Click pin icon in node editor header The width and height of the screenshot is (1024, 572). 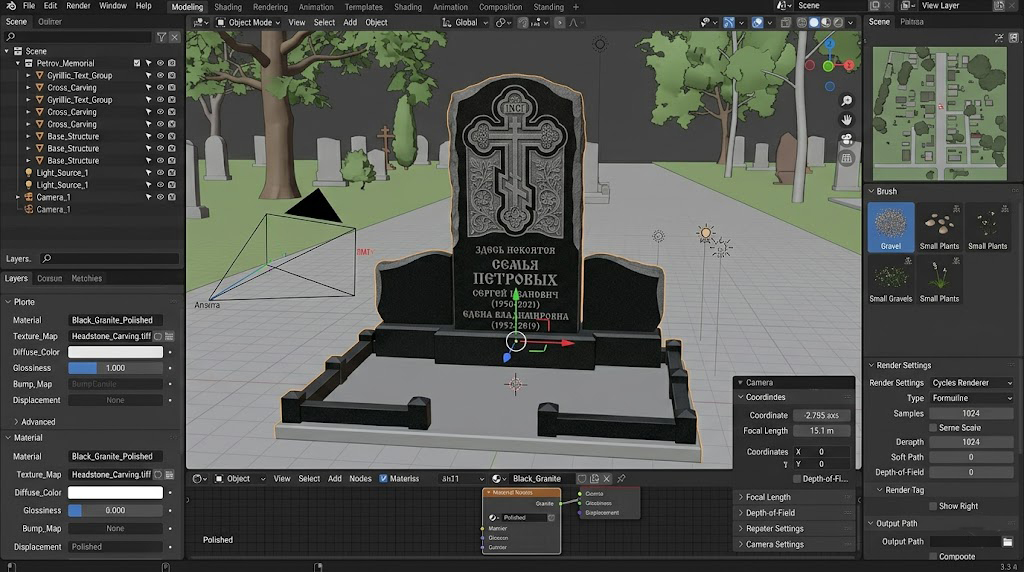(x=621, y=479)
